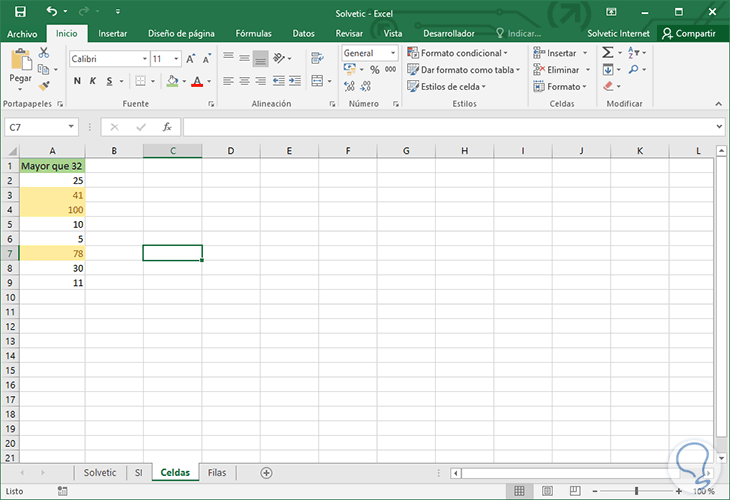The width and height of the screenshot is (730, 500).
Task: Open Formato condicional menu
Action: 457,53
